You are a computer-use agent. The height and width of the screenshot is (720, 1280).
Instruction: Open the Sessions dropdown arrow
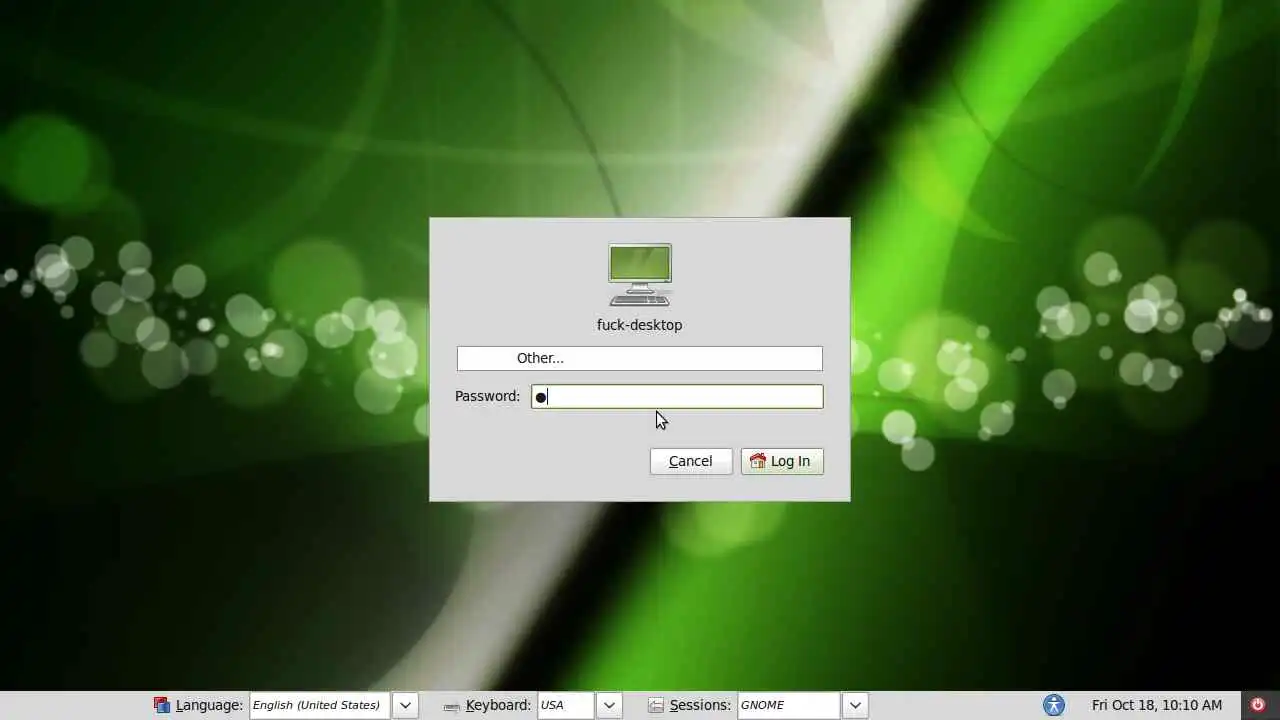(x=855, y=705)
